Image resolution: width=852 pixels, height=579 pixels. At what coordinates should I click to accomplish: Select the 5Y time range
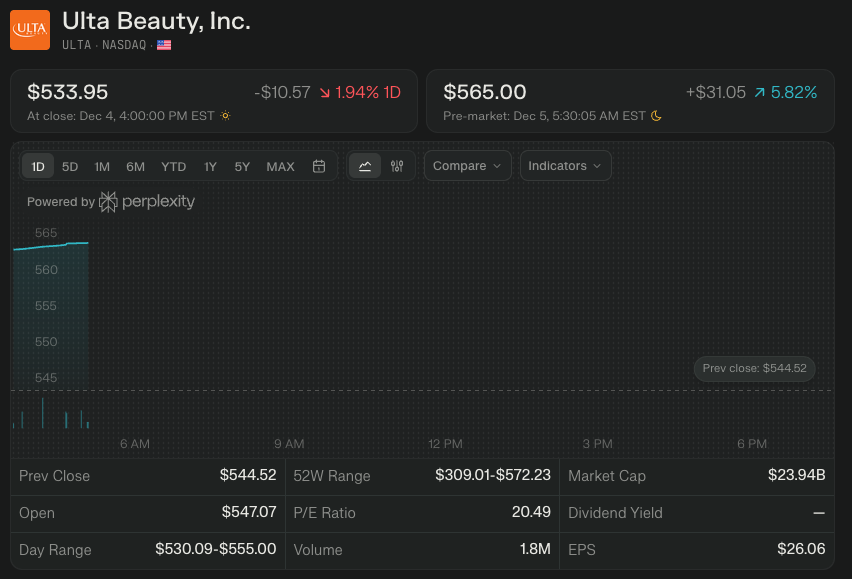tap(242, 166)
